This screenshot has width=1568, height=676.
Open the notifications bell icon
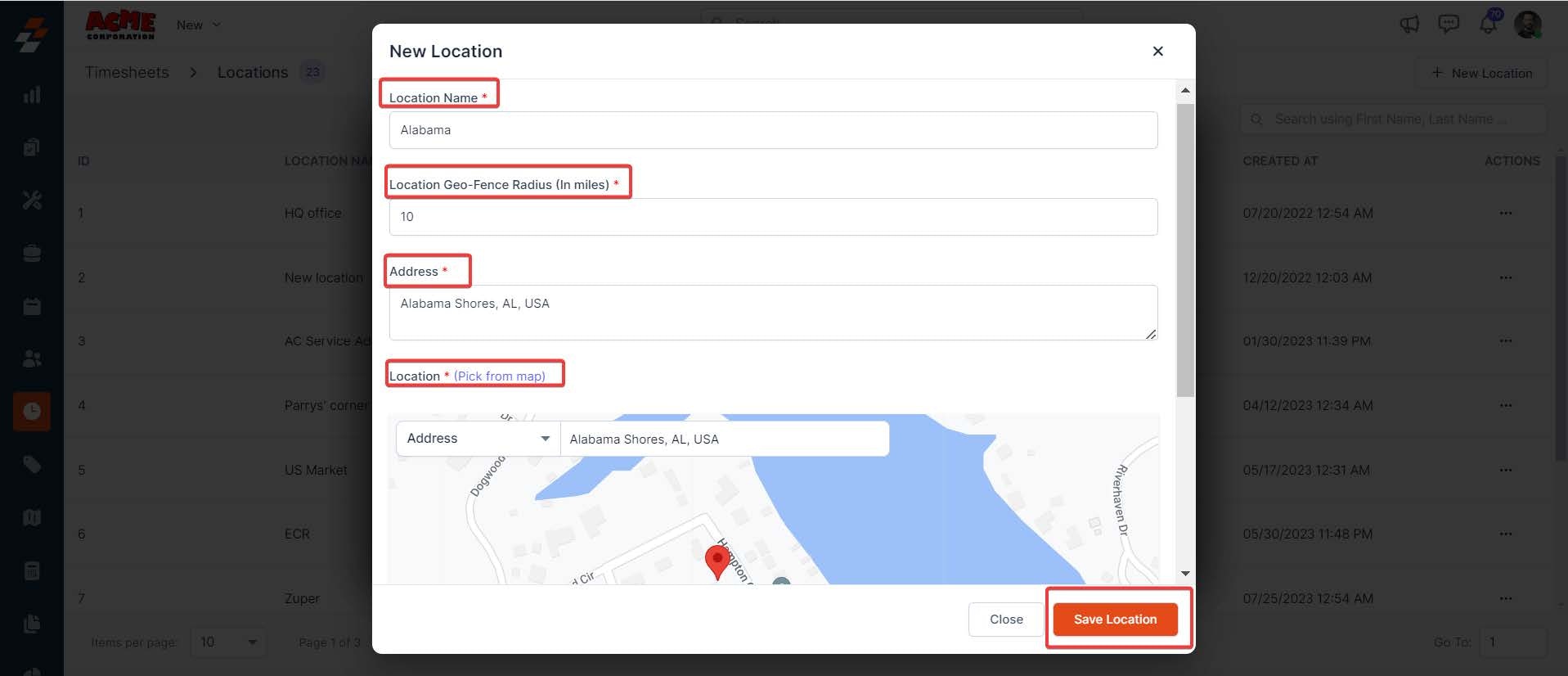(x=1489, y=23)
